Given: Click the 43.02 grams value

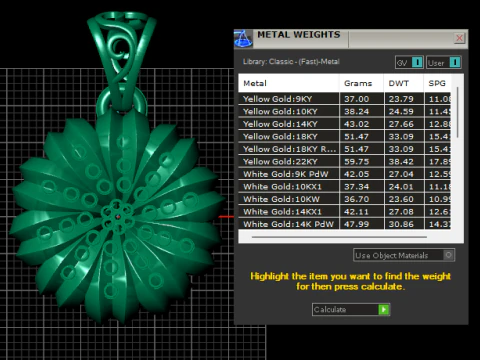Looking at the screenshot, I should coord(357,124).
